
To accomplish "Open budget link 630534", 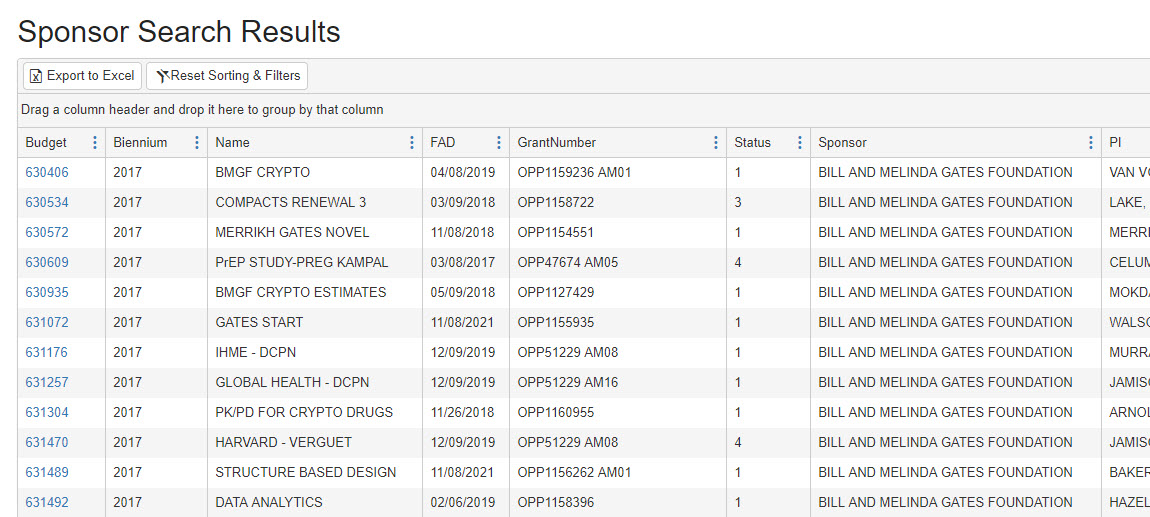I will click(47, 202).
